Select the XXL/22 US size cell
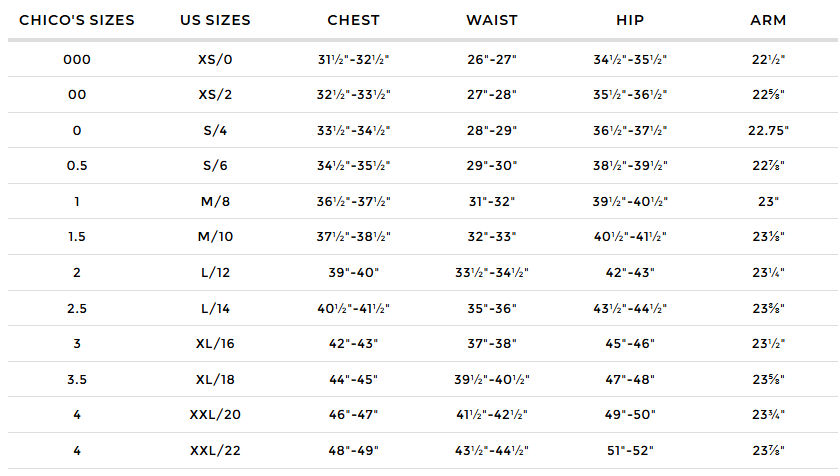Screen dimensions: 840x476 215,450
